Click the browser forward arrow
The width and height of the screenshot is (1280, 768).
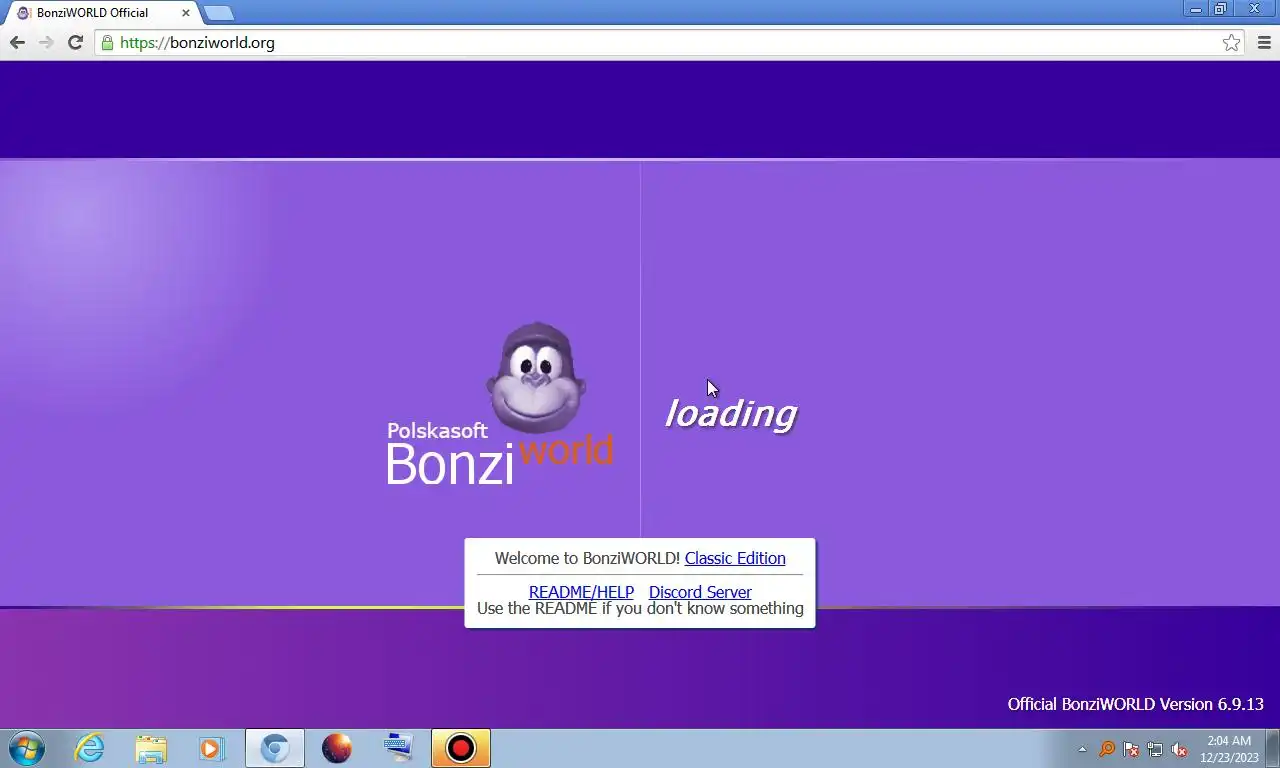coord(46,42)
